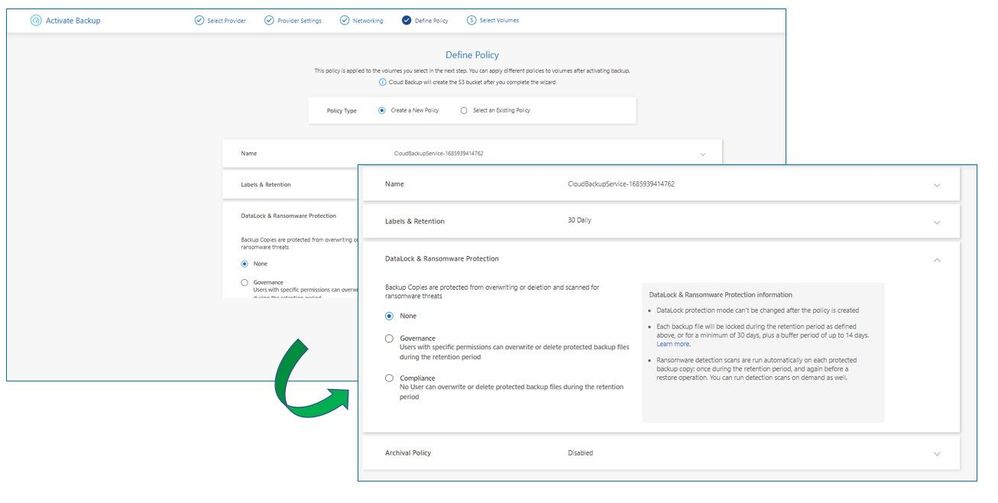Image resolution: width=998 pixels, height=503 pixels.
Task: Expand the Name section in zoomed panel
Action: click(x=937, y=185)
